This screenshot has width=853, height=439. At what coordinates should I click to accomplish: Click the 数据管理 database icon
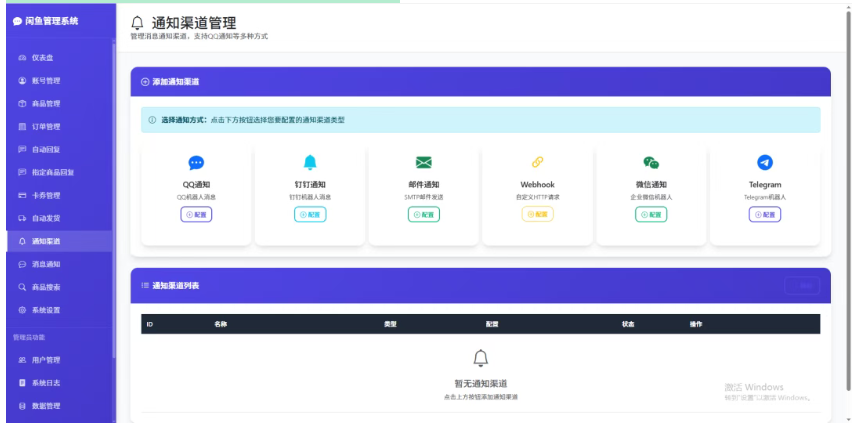point(22,406)
